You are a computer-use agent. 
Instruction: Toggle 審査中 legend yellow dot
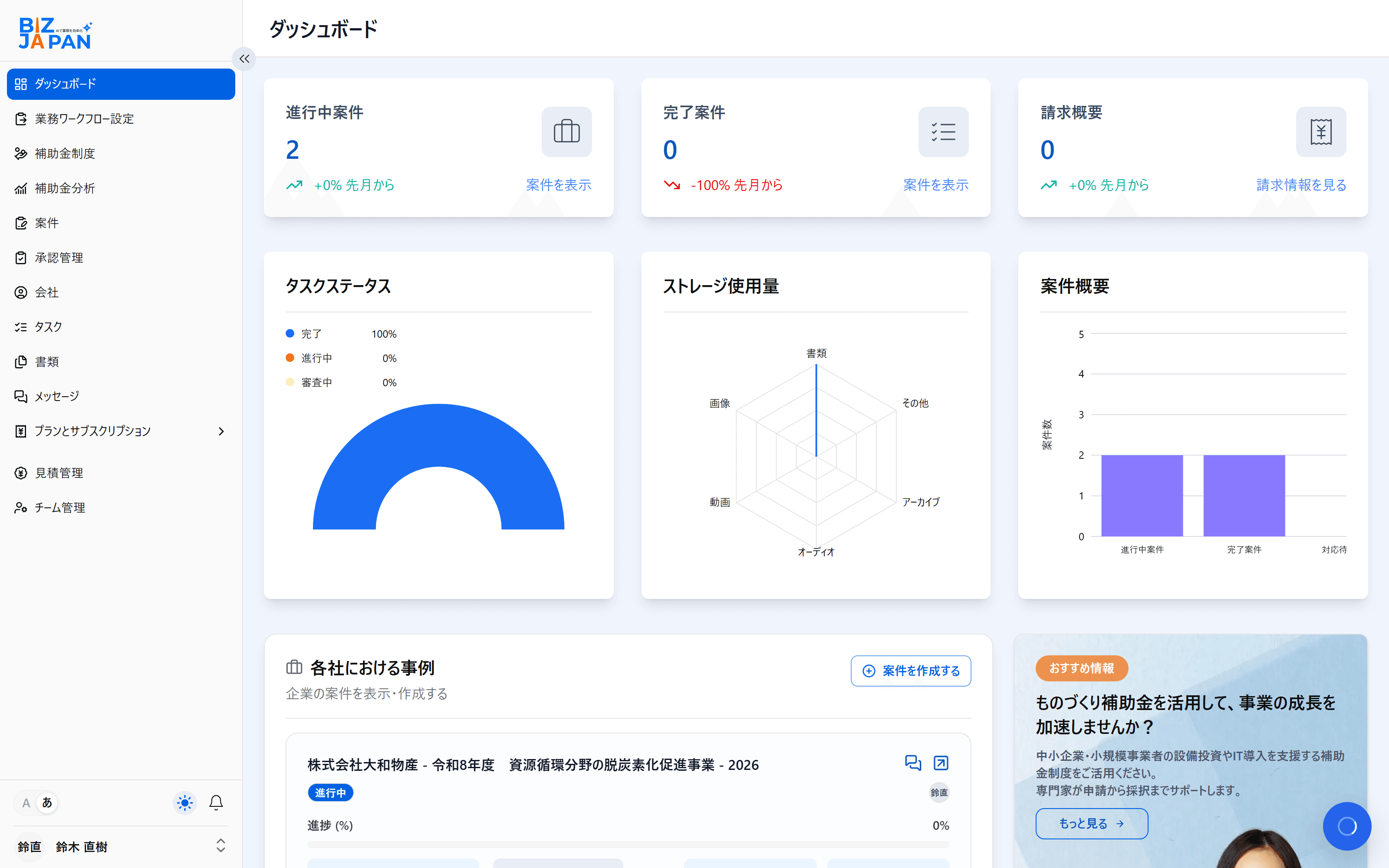pyautogui.click(x=290, y=382)
